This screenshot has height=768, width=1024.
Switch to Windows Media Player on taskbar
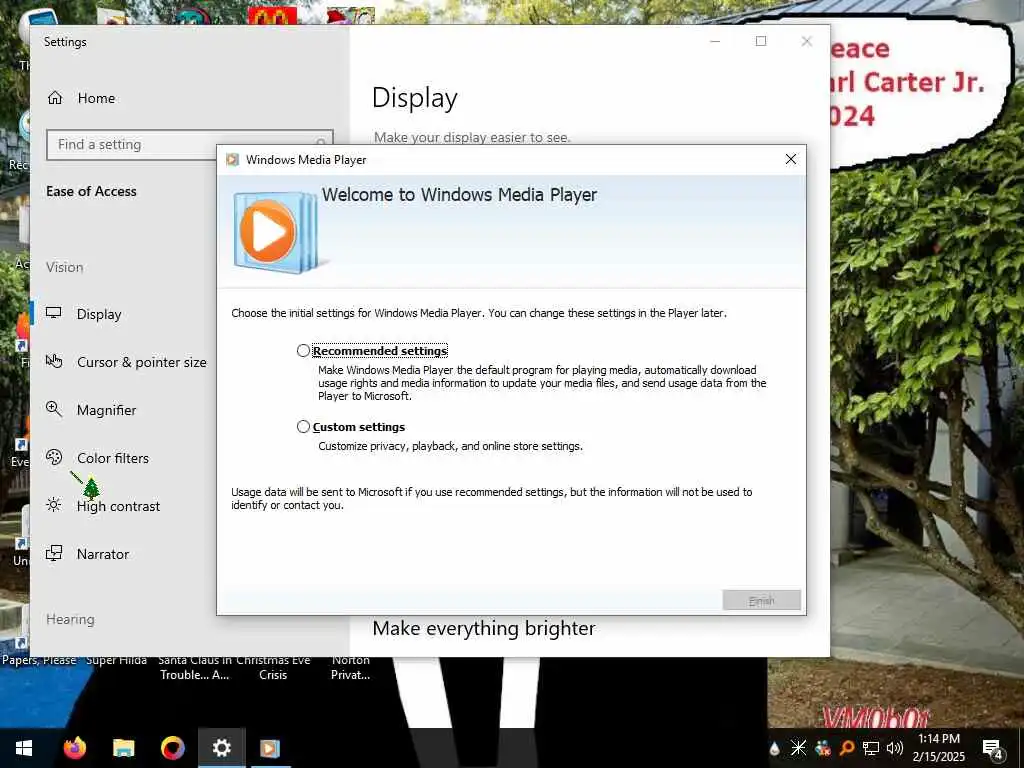[270, 748]
